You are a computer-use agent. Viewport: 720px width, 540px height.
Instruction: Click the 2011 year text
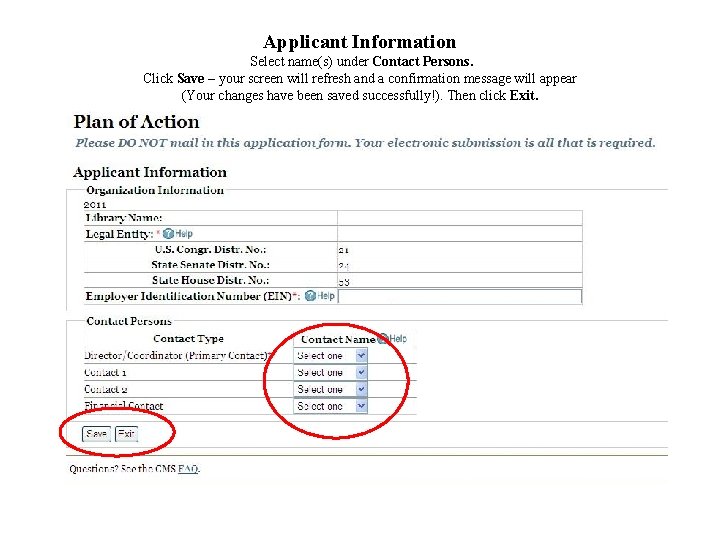click(x=95, y=205)
